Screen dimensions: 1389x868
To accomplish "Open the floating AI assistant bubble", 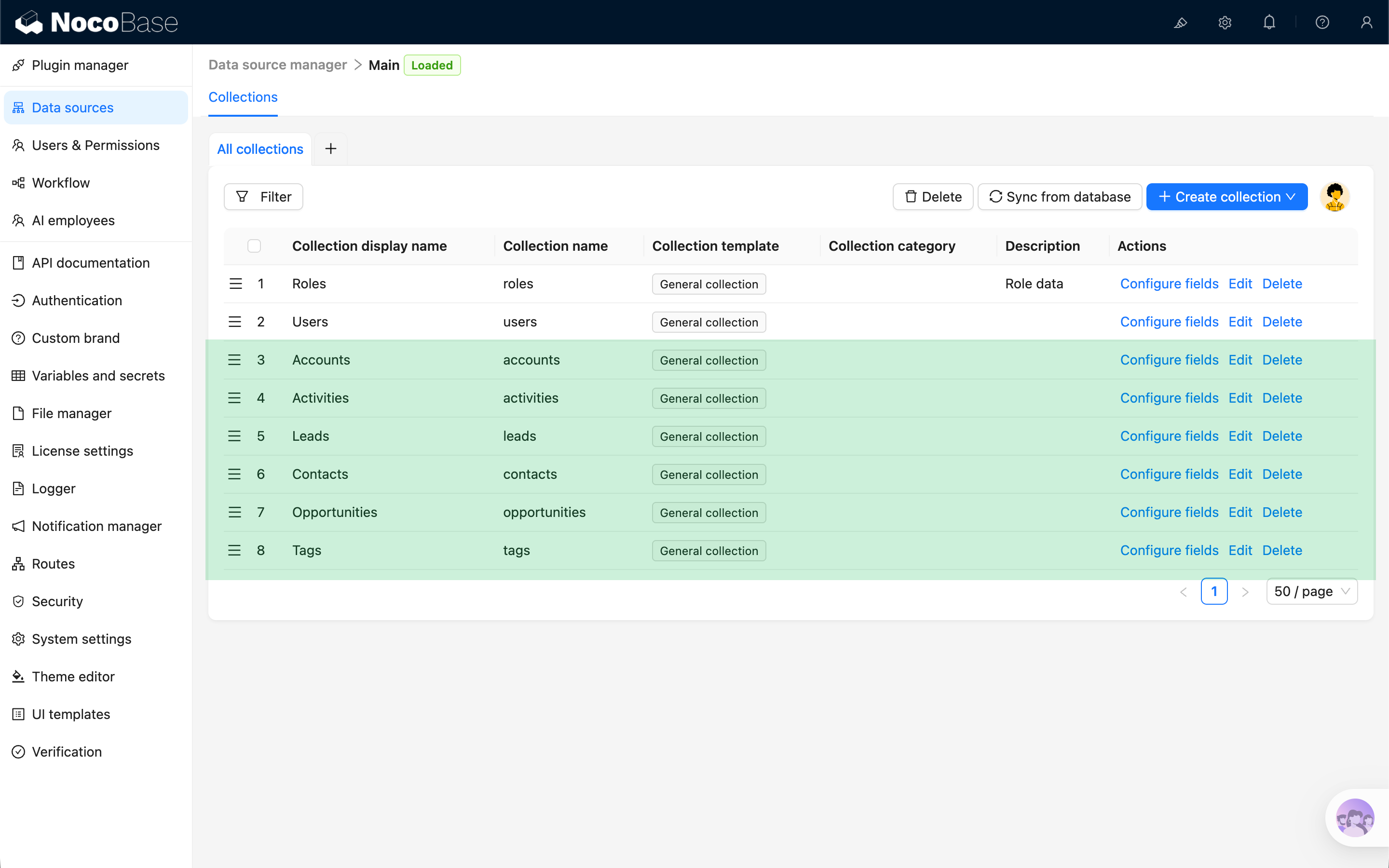I will (1355, 817).
